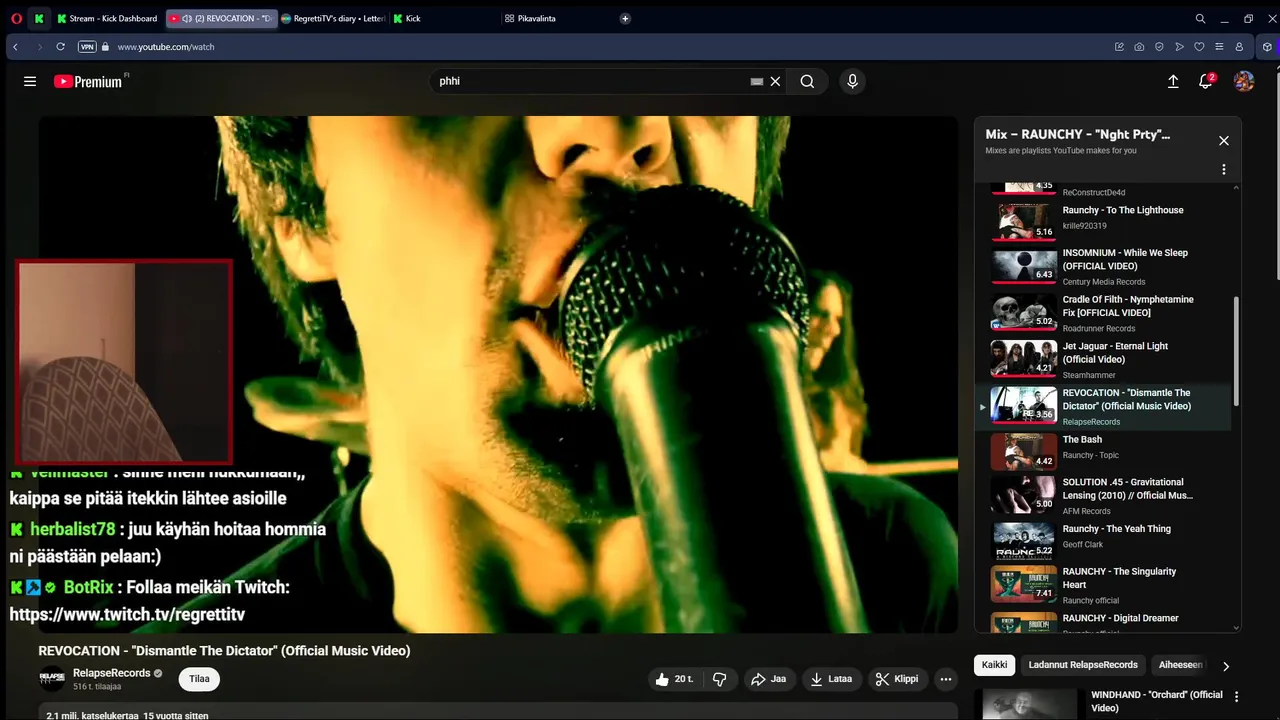Mute audio on the REVOCATION tab

tap(187, 18)
